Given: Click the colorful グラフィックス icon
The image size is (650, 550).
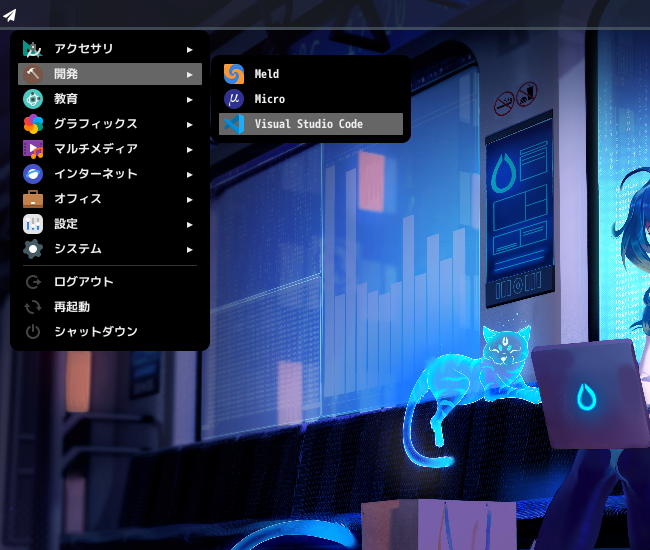Looking at the screenshot, I should (33, 124).
